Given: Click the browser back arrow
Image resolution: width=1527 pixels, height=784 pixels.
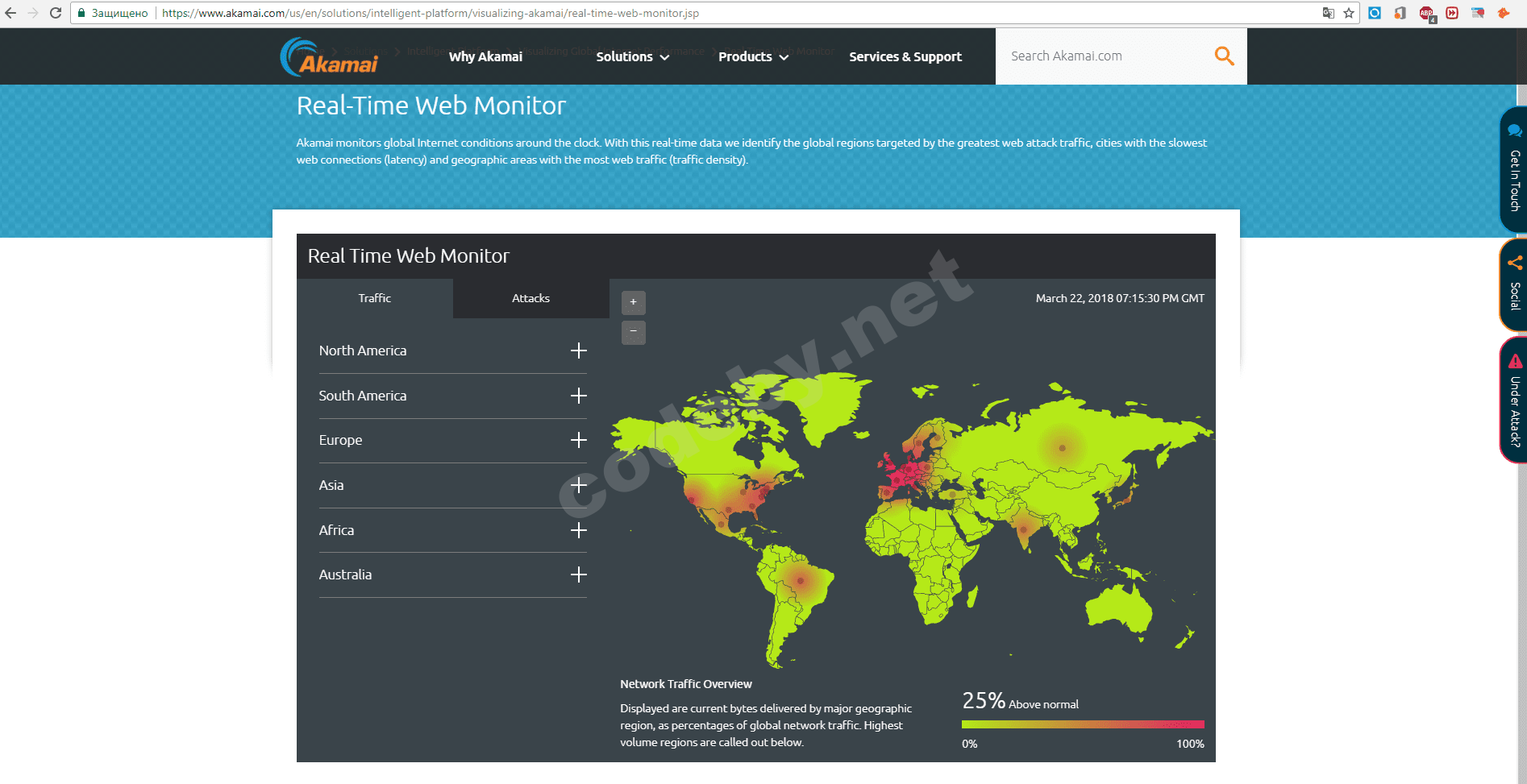Looking at the screenshot, I should point(10,13).
